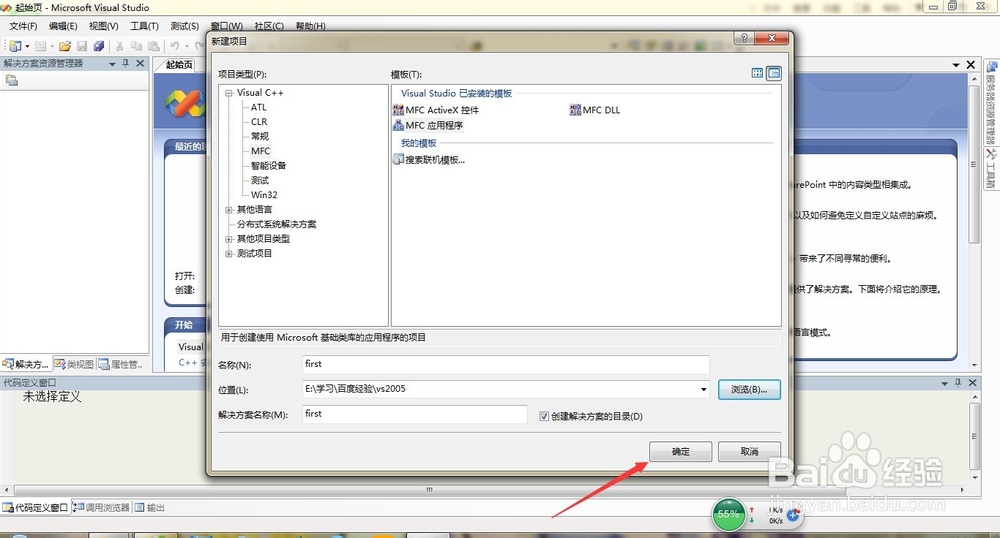Click into the 解决方案名称 field

(415, 414)
